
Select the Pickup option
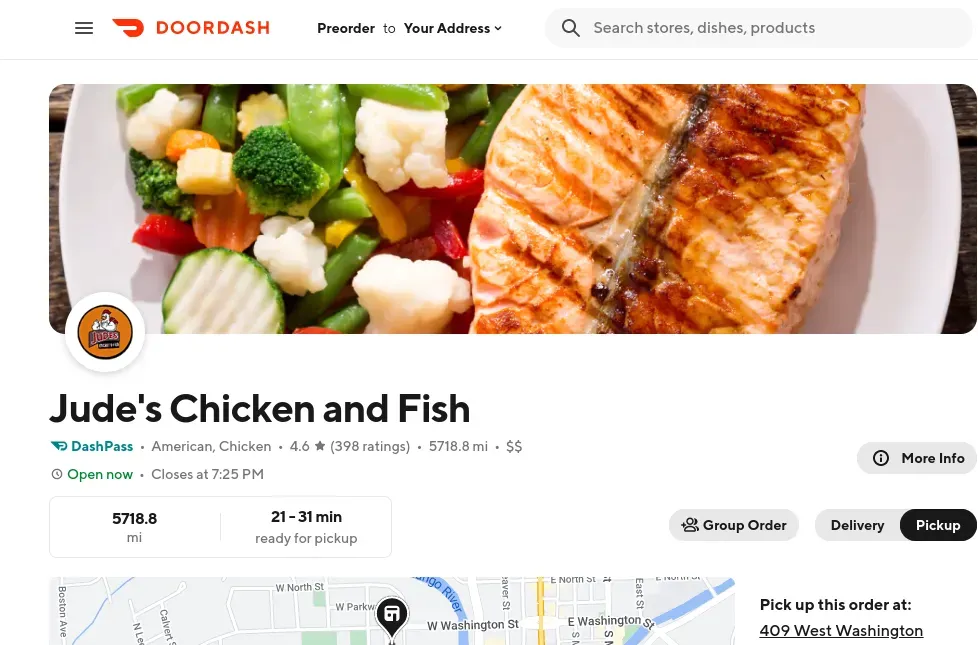[x=937, y=525]
